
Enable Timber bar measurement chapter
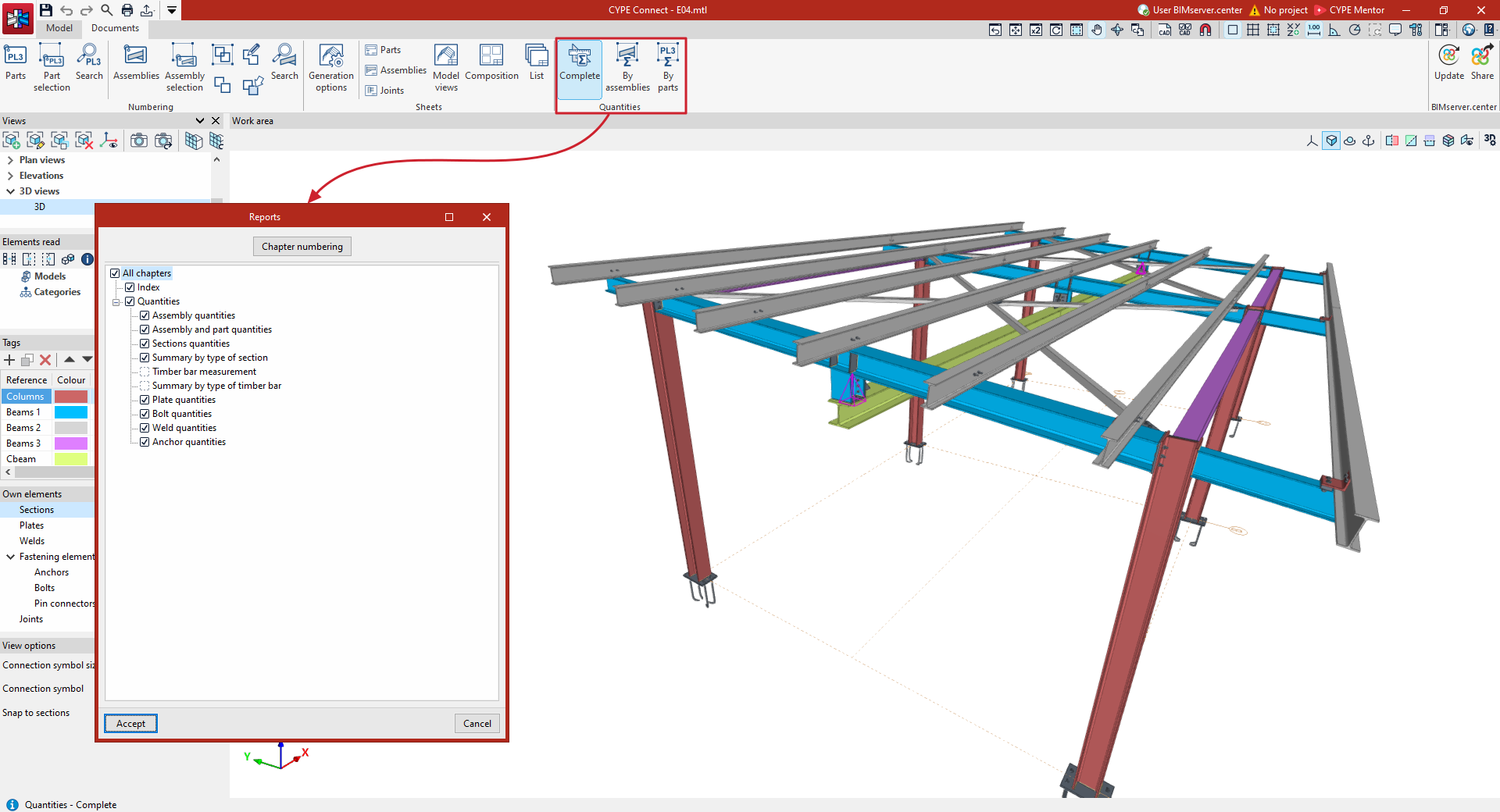[x=145, y=372]
